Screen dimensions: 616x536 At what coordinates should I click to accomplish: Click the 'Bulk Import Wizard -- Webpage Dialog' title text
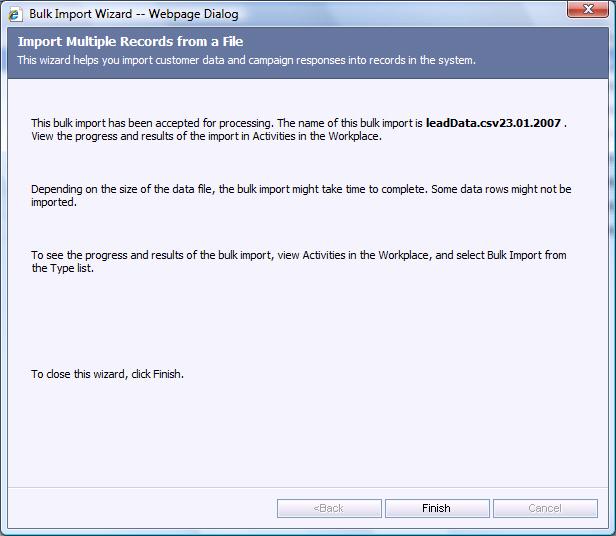tap(133, 14)
